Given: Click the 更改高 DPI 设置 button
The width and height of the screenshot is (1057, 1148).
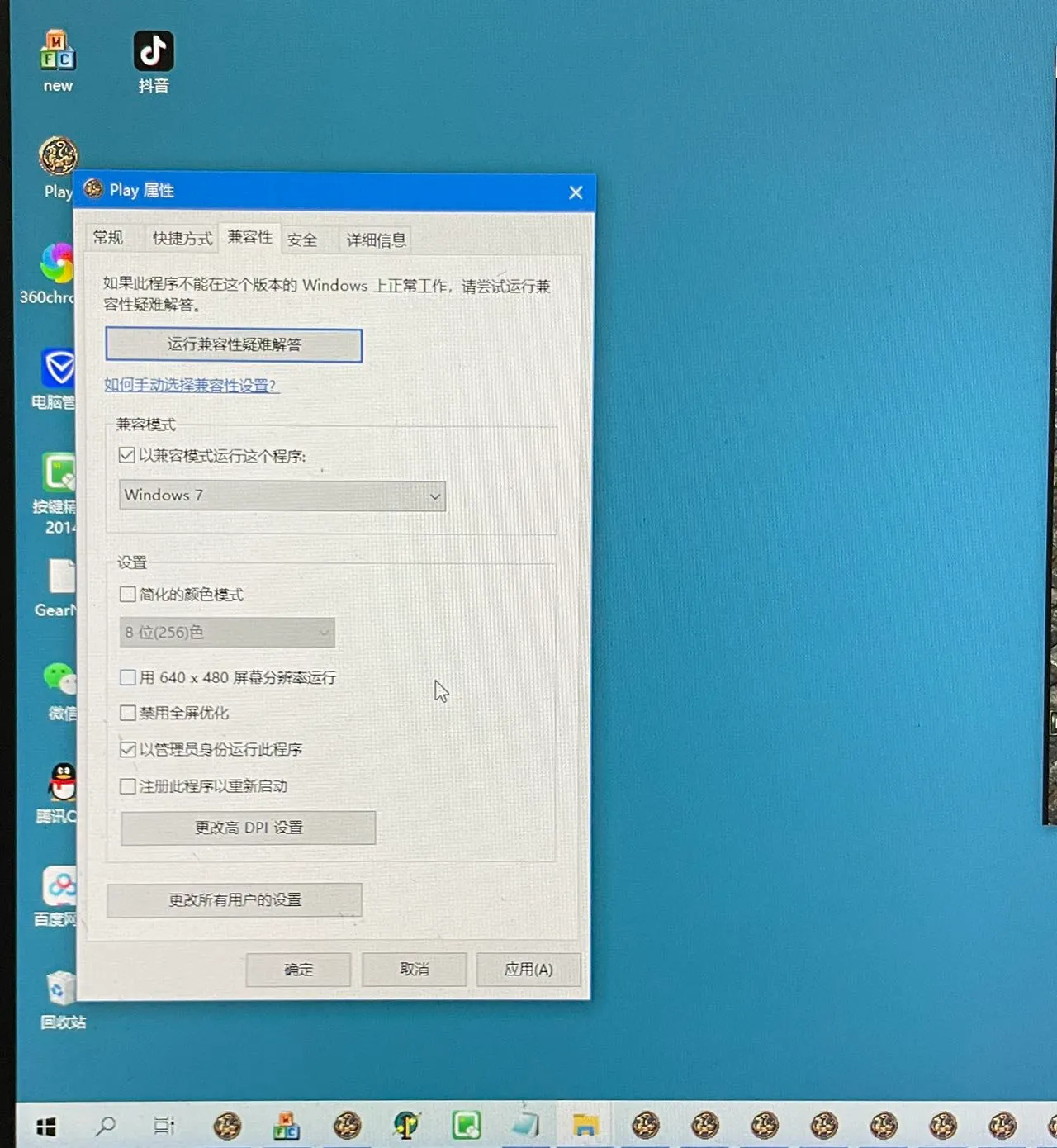Looking at the screenshot, I should click(x=248, y=828).
